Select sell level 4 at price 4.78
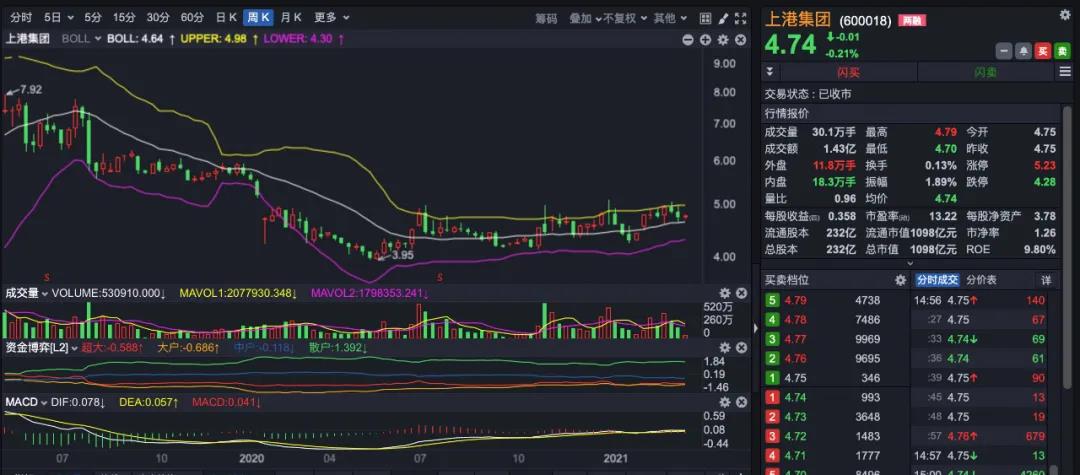 point(835,319)
